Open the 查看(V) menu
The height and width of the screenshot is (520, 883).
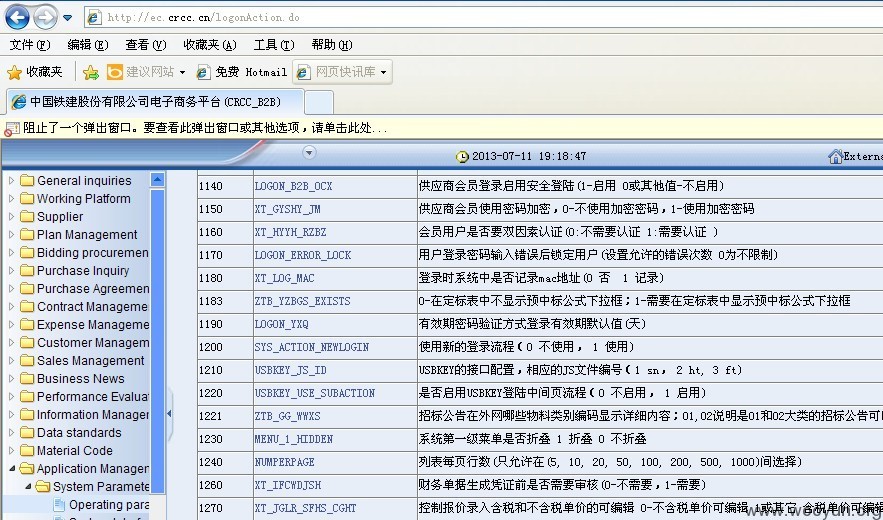(x=146, y=45)
